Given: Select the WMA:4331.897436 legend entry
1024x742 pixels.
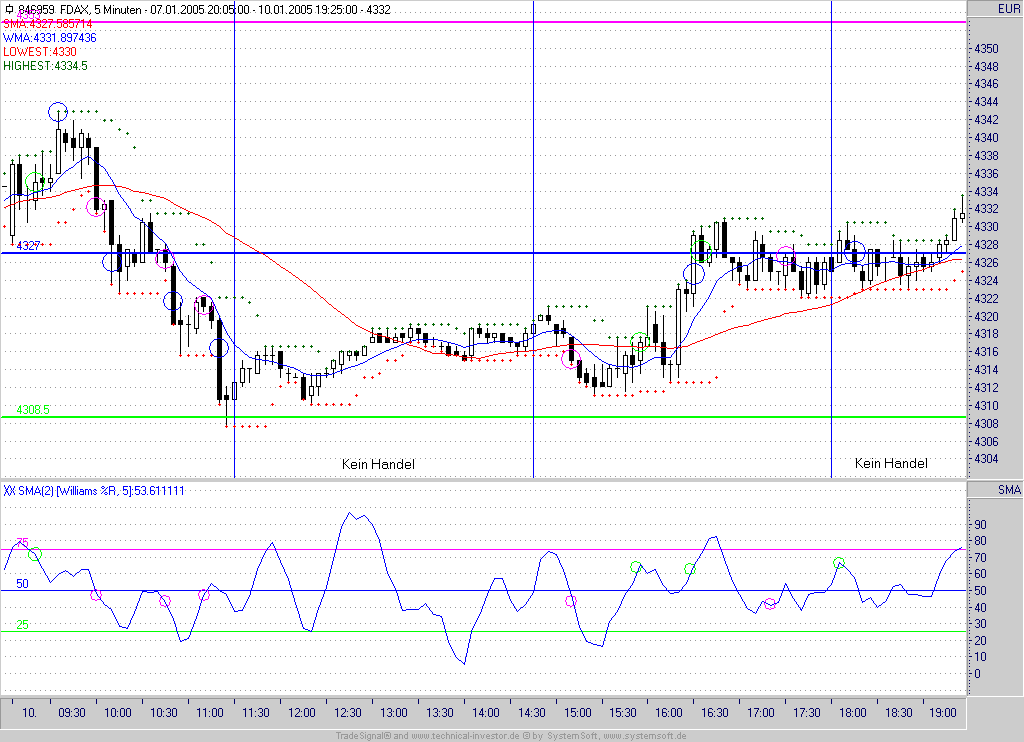Looking at the screenshot, I should click(x=50, y=38).
